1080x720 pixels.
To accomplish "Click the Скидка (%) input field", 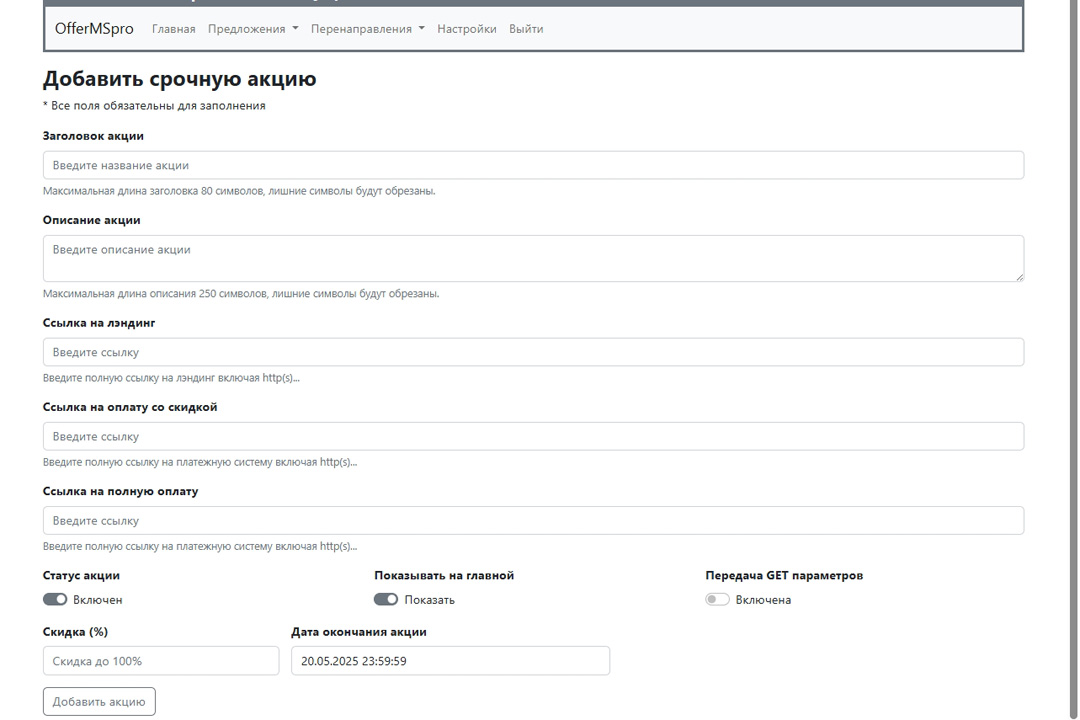I will click(161, 661).
